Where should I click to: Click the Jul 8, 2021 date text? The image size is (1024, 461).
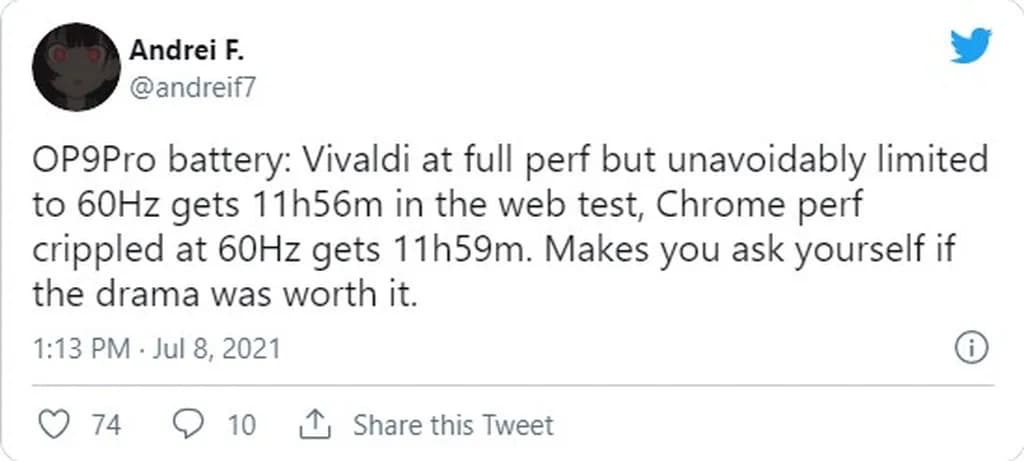(216, 349)
